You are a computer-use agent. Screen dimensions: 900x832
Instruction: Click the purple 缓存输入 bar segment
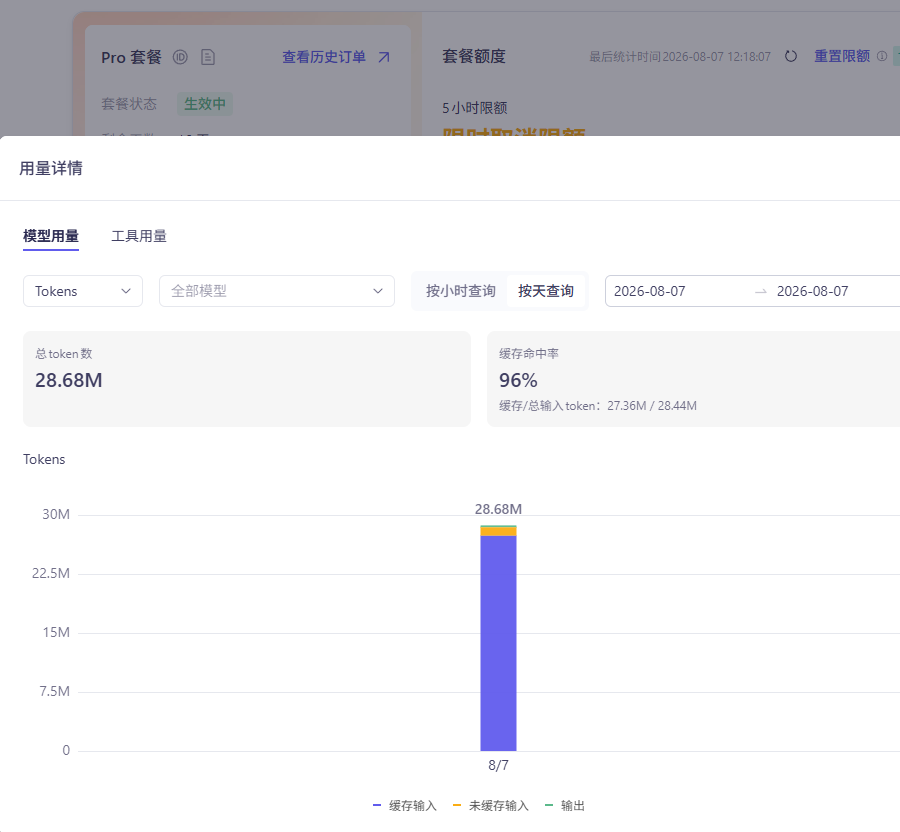pos(498,643)
